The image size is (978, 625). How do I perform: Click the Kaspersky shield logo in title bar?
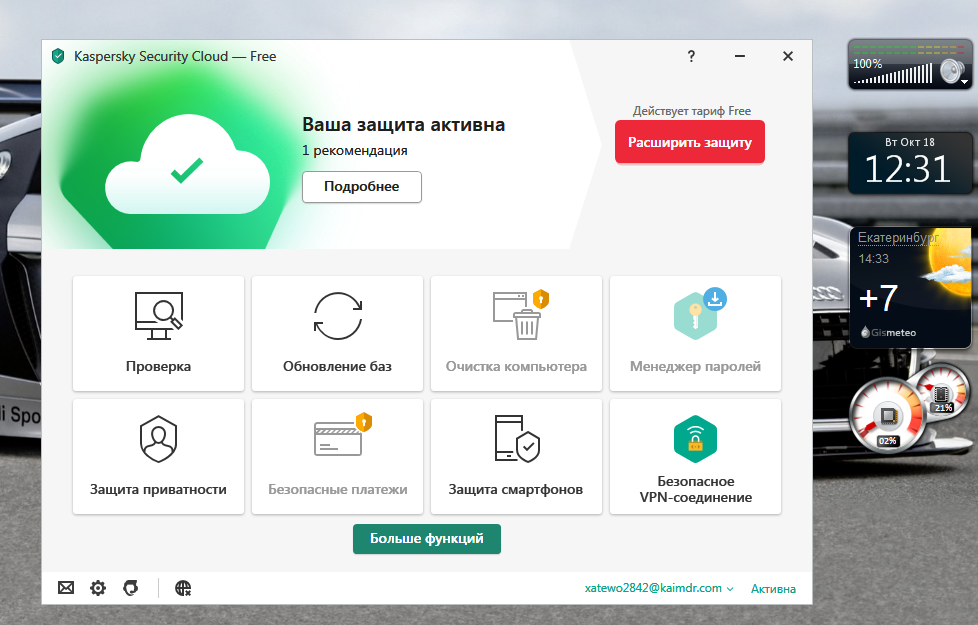pyautogui.click(x=58, y=56)
